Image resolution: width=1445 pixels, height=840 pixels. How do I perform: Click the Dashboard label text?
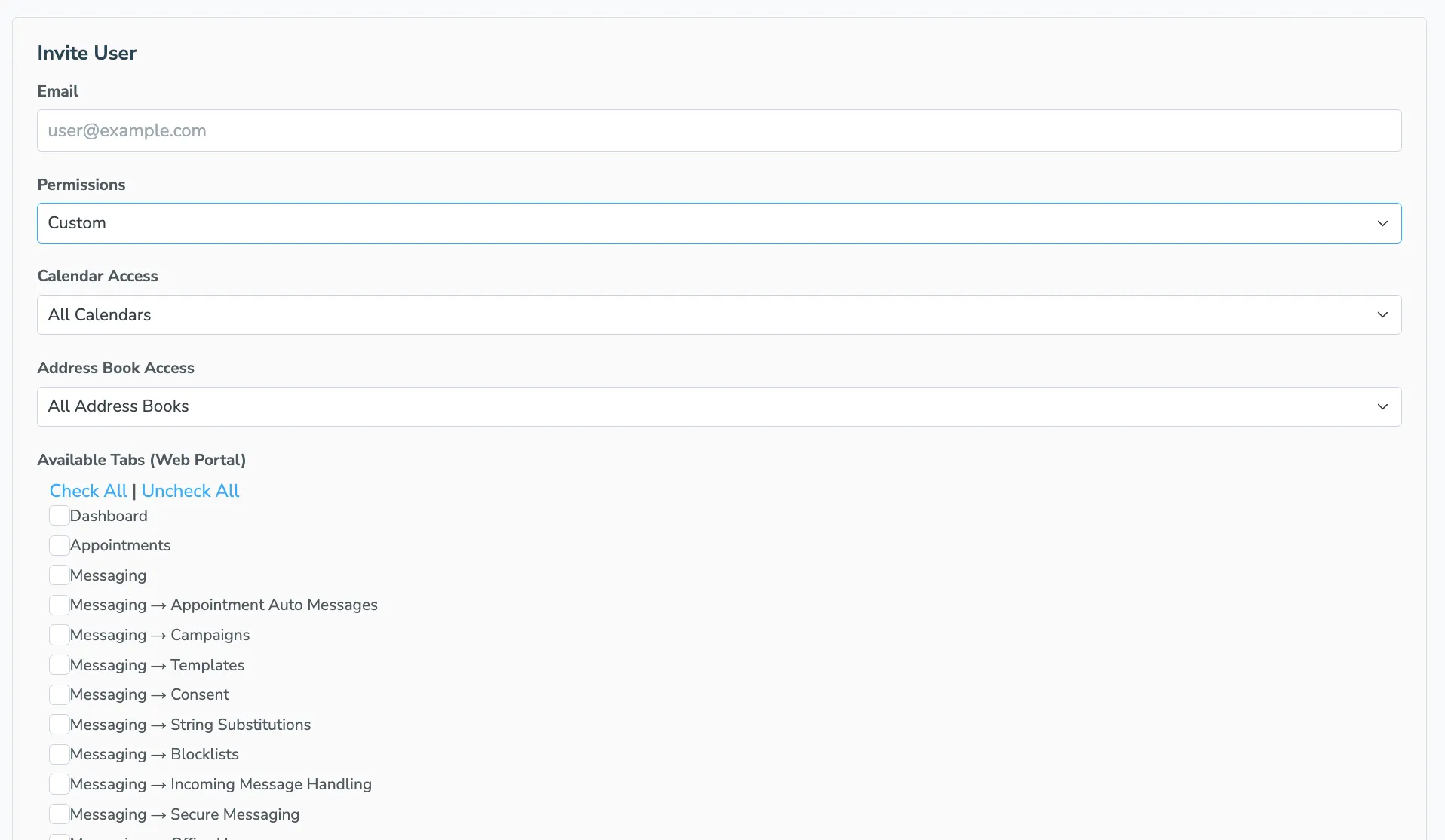[109, 516]
